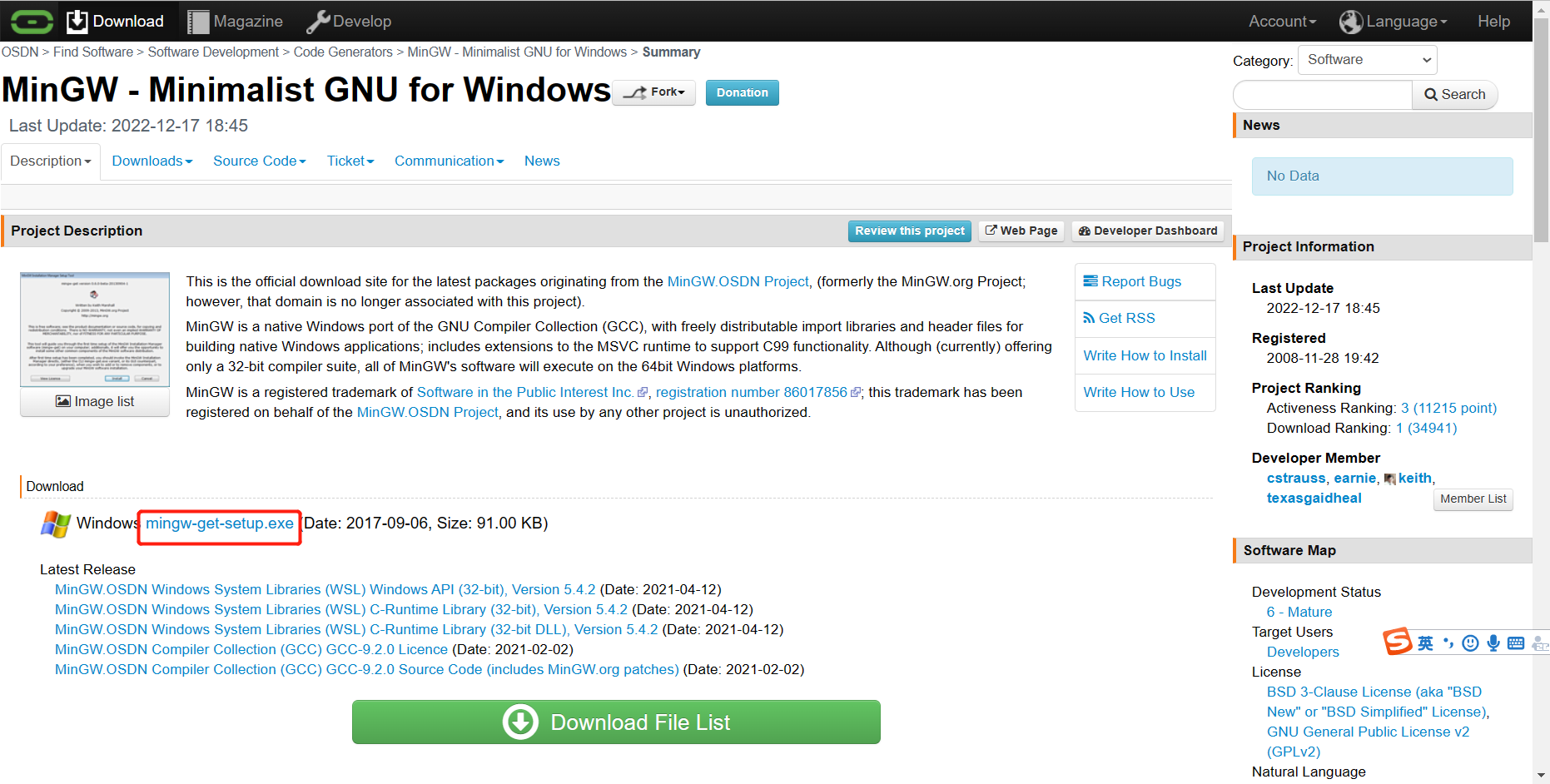Open the 6 - Mature status link
This screenshot has width=1550, height=784.
1299,612
